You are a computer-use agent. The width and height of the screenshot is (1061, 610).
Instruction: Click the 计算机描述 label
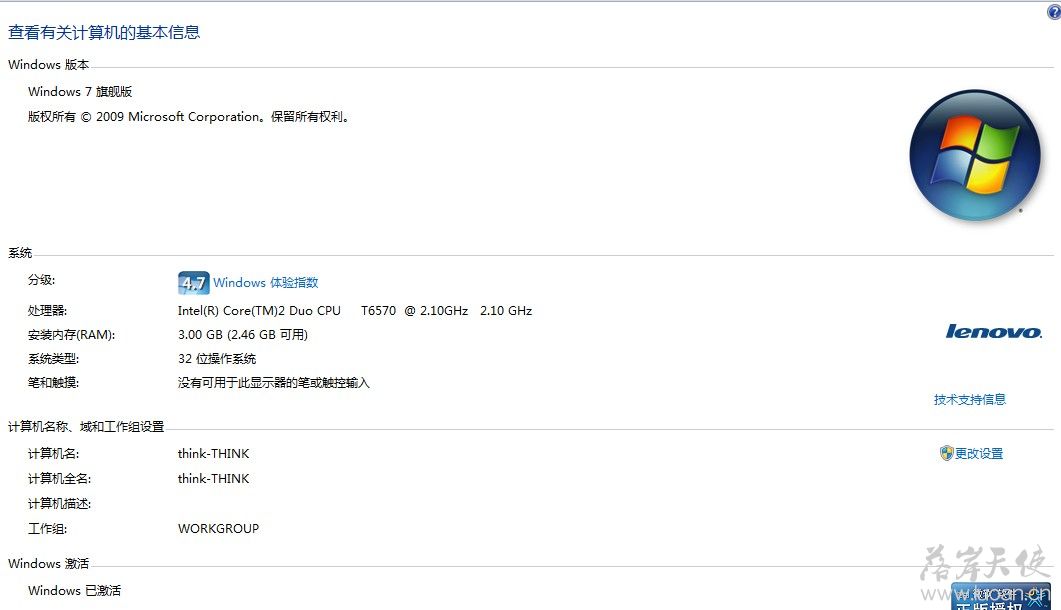pyautogui.click(x=60, y=504)
